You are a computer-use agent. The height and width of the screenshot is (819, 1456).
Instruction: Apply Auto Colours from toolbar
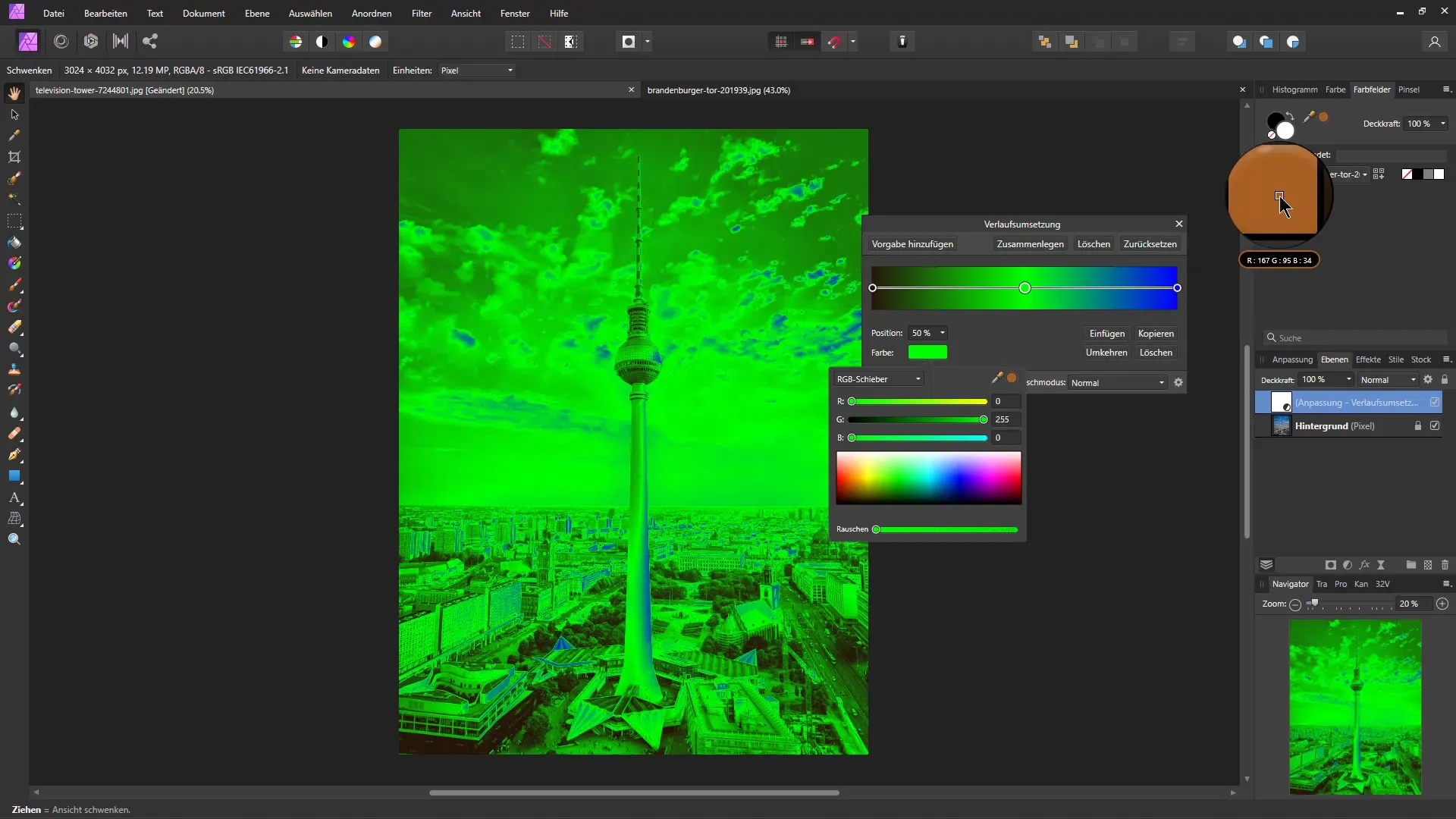coord(349,42)
